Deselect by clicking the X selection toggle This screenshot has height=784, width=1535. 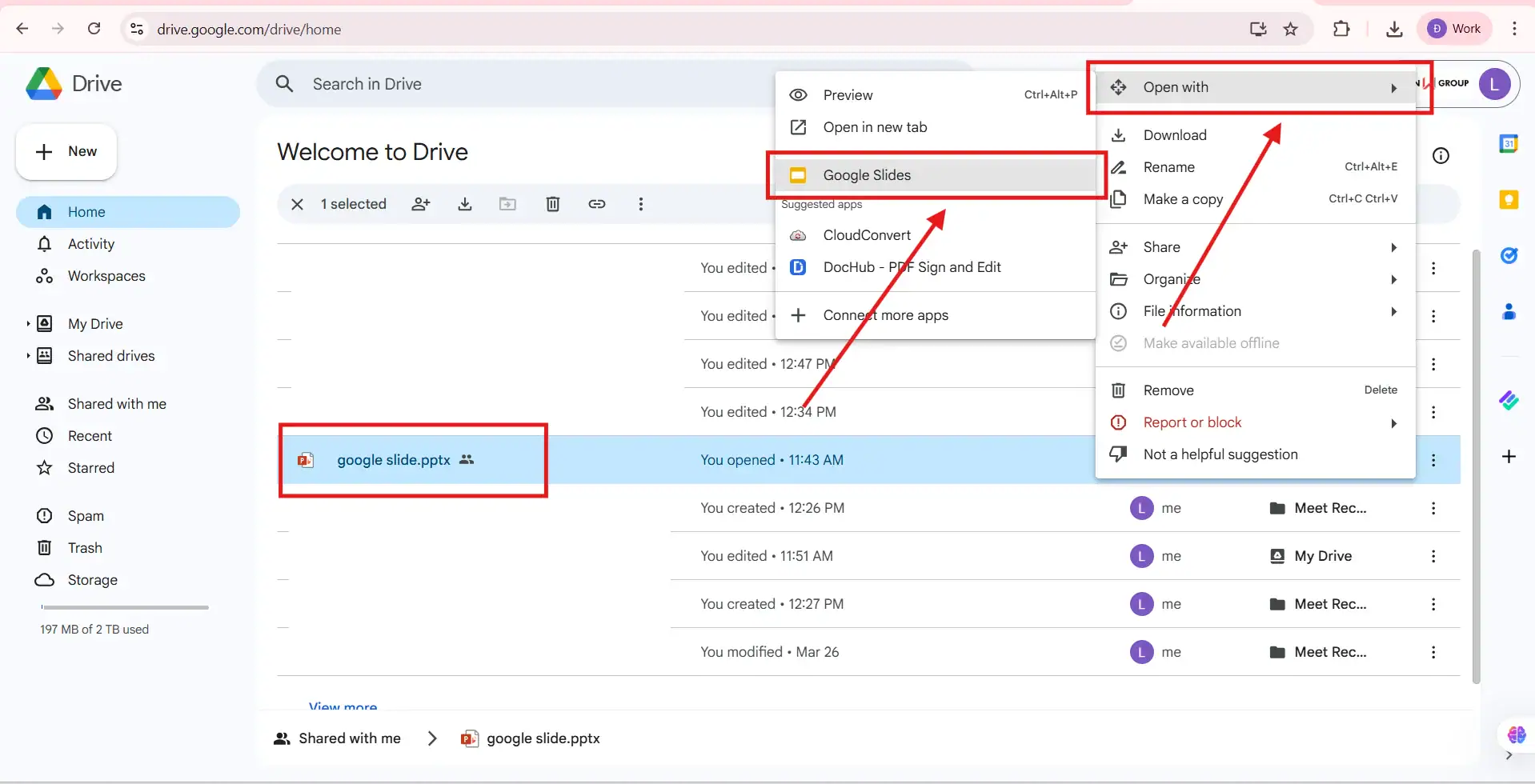tap(297, 204)
